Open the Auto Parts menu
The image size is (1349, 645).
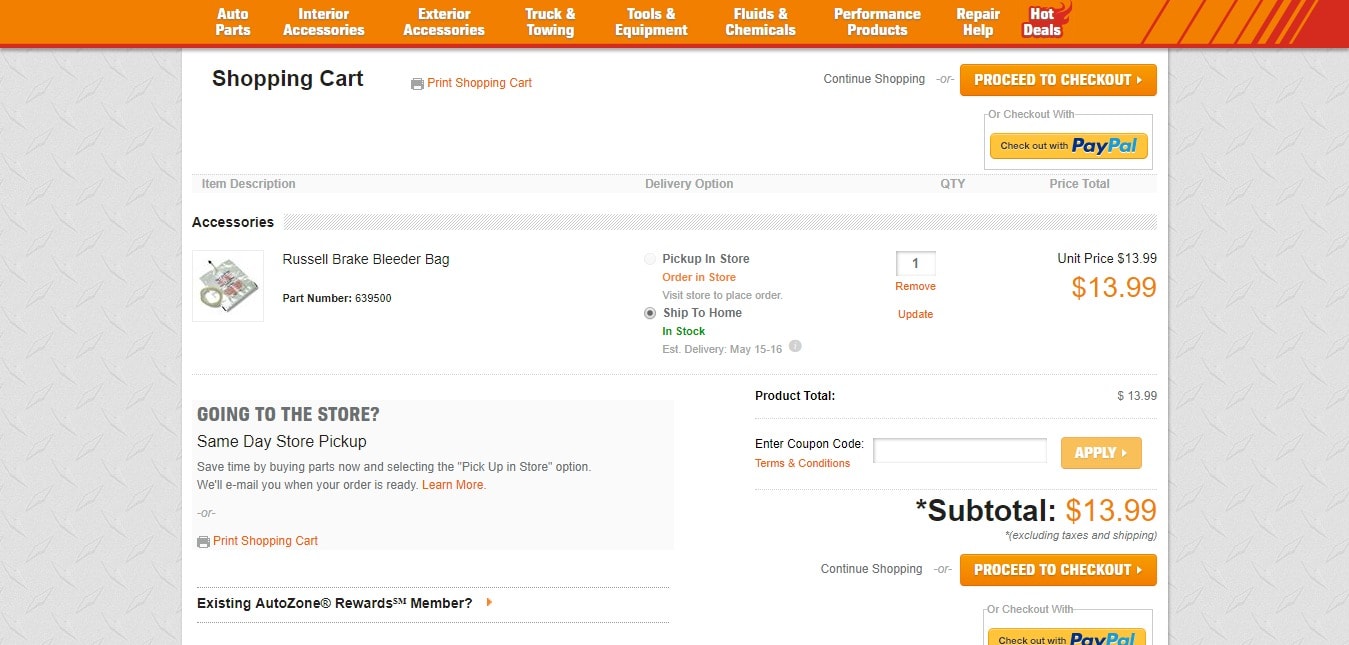[233, 22]
